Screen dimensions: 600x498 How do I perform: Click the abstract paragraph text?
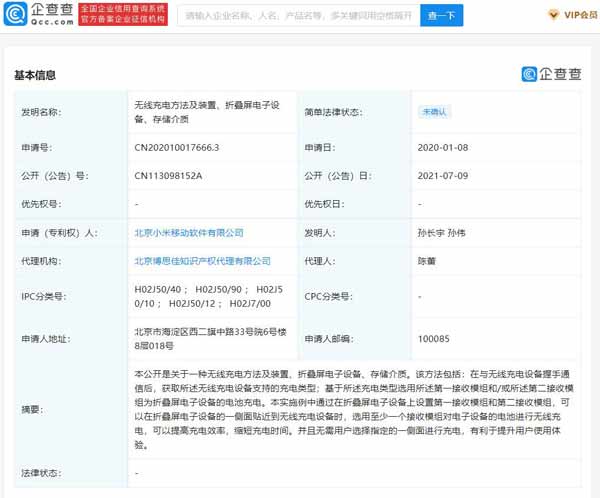(354, 410)
